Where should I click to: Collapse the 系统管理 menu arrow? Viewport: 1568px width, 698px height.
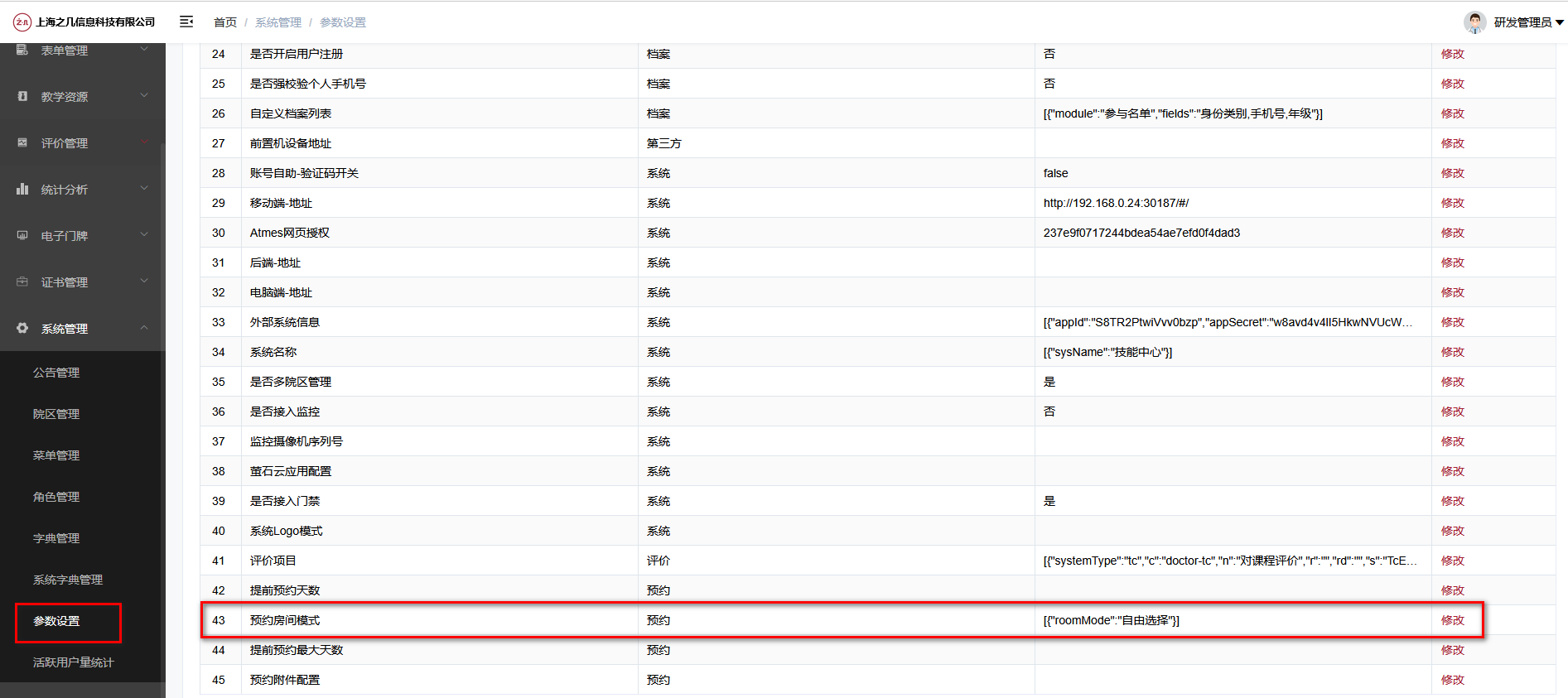click(144, 328)
